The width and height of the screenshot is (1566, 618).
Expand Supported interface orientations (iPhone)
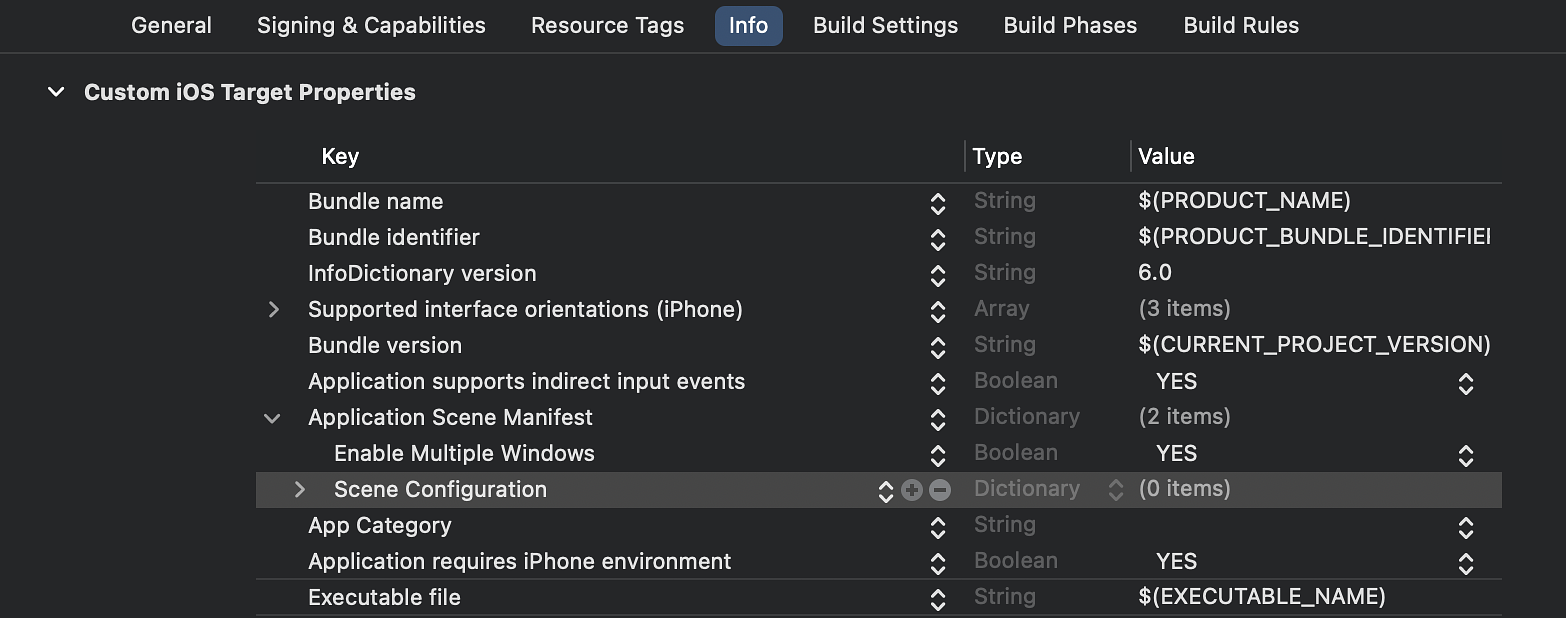(274, 311)
